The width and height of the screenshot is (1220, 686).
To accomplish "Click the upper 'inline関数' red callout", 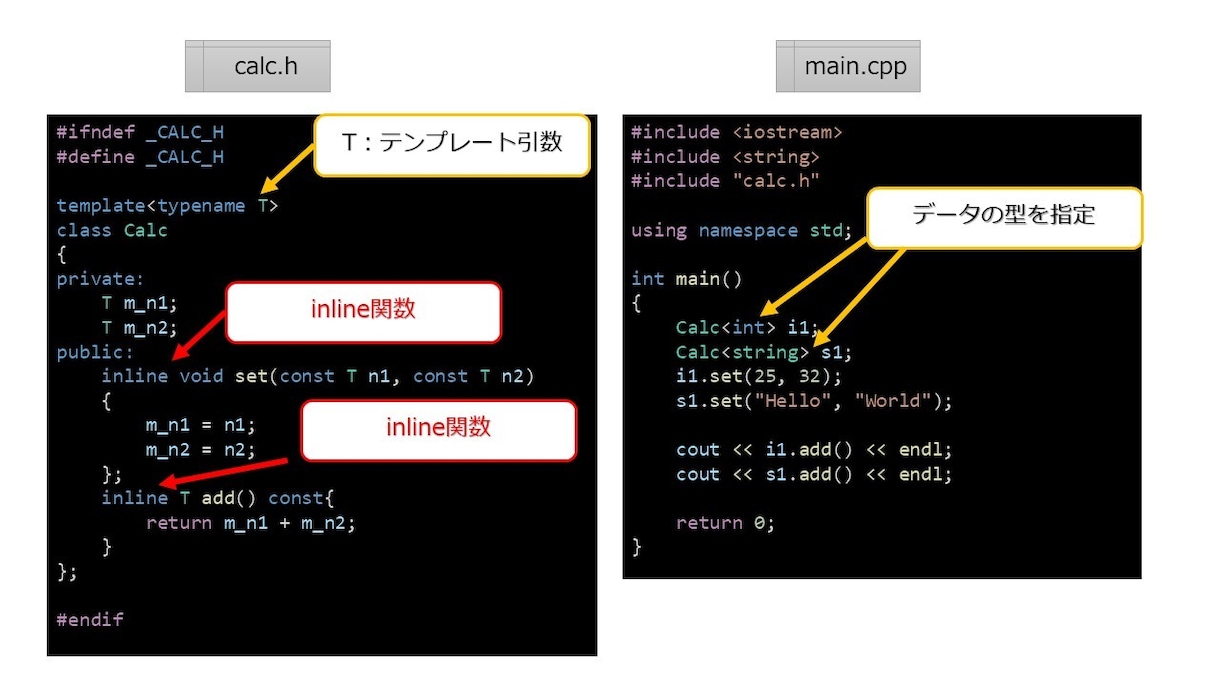I will (x=363, y=312).
